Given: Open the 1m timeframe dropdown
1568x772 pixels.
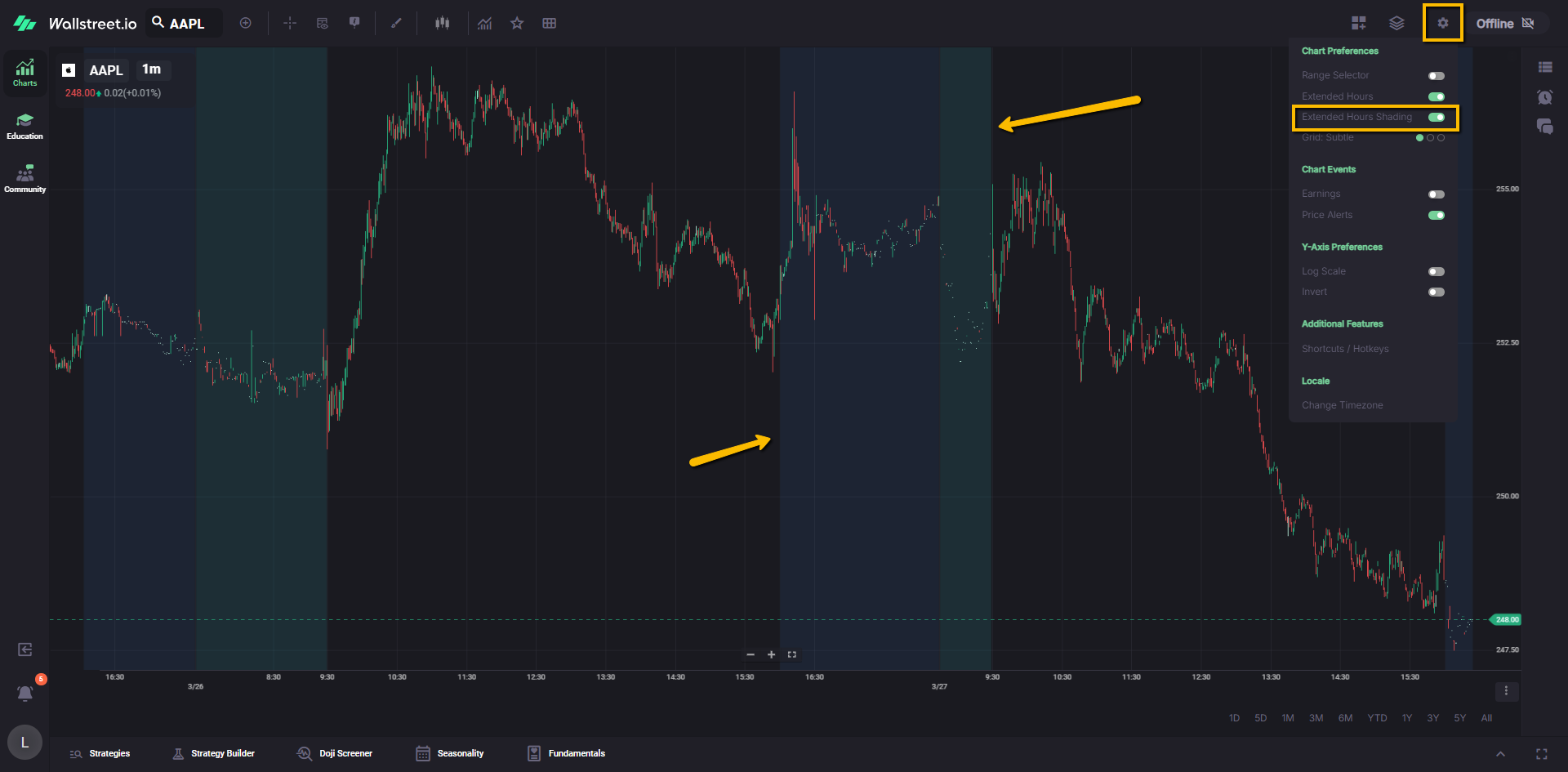Looking at the screenshot, I should tap(151, 69).
